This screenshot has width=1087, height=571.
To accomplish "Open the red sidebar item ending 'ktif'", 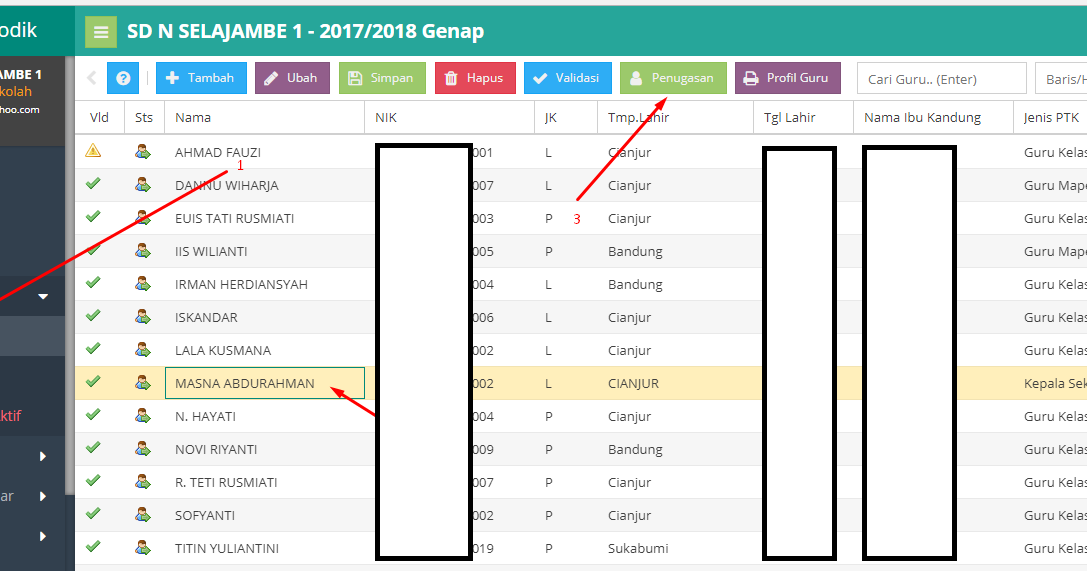I will point(11,416).
